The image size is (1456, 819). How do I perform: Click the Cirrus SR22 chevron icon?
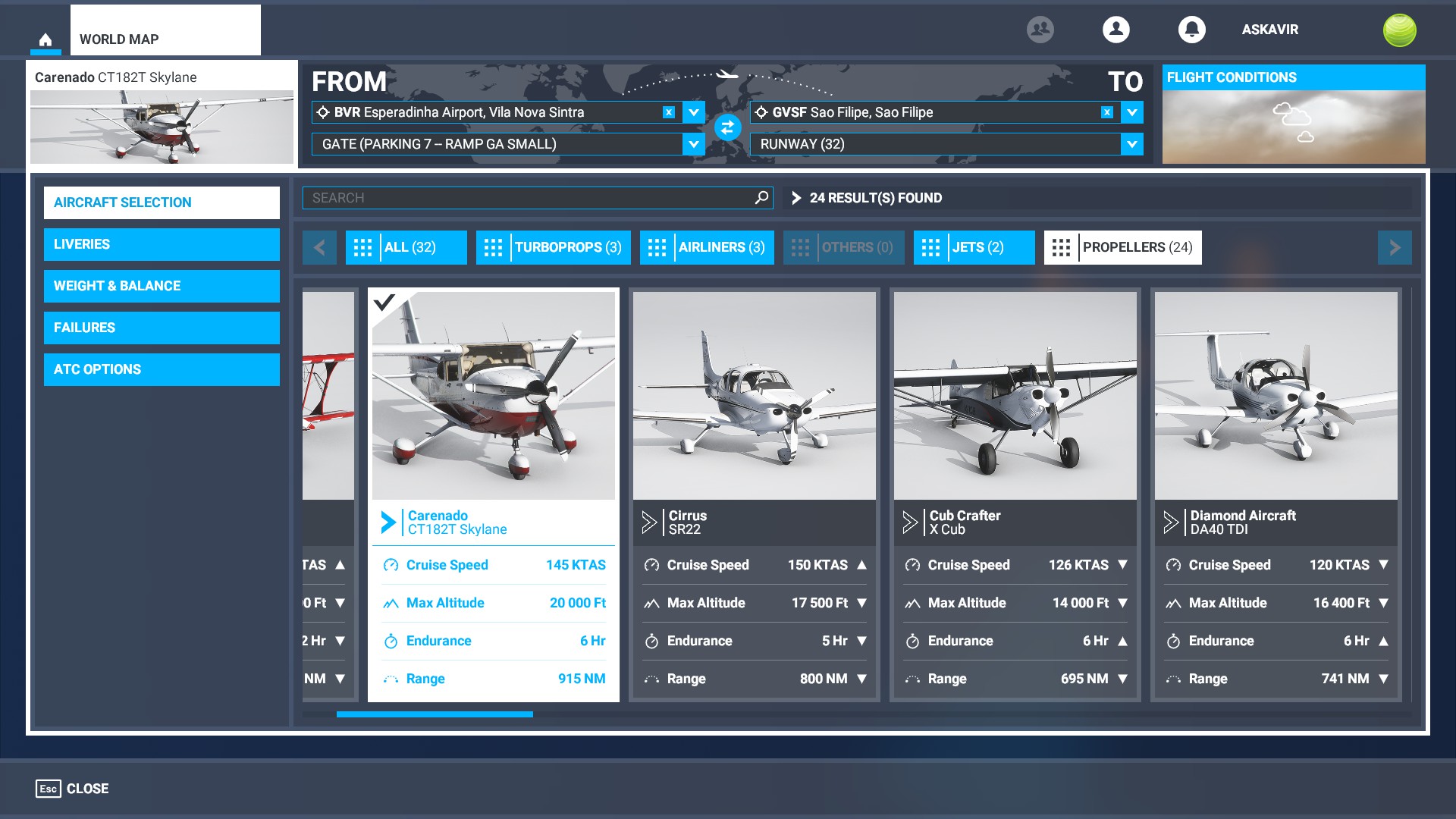(649, 522)
